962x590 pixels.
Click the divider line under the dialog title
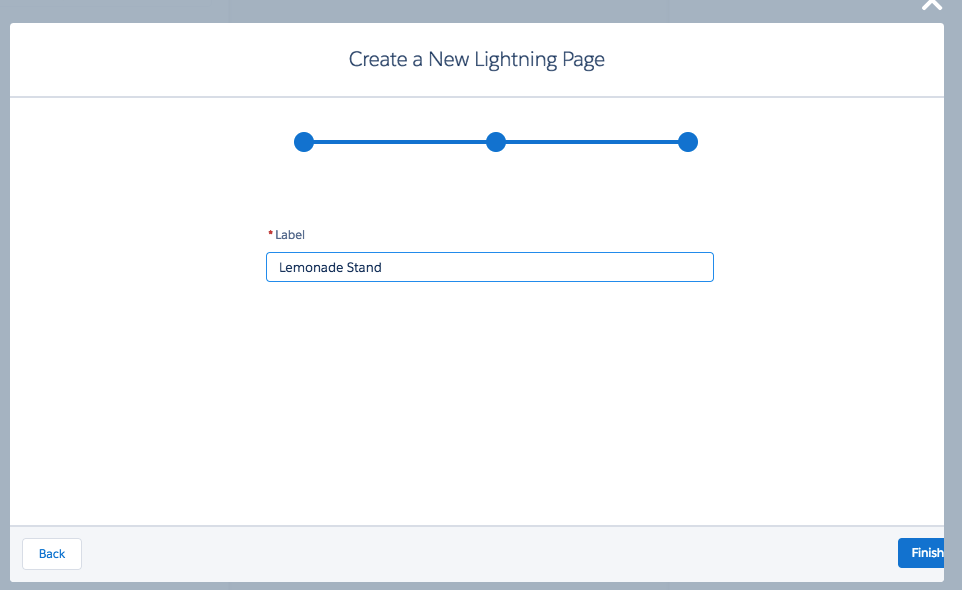pyautogui.click(x=476, y=97)
